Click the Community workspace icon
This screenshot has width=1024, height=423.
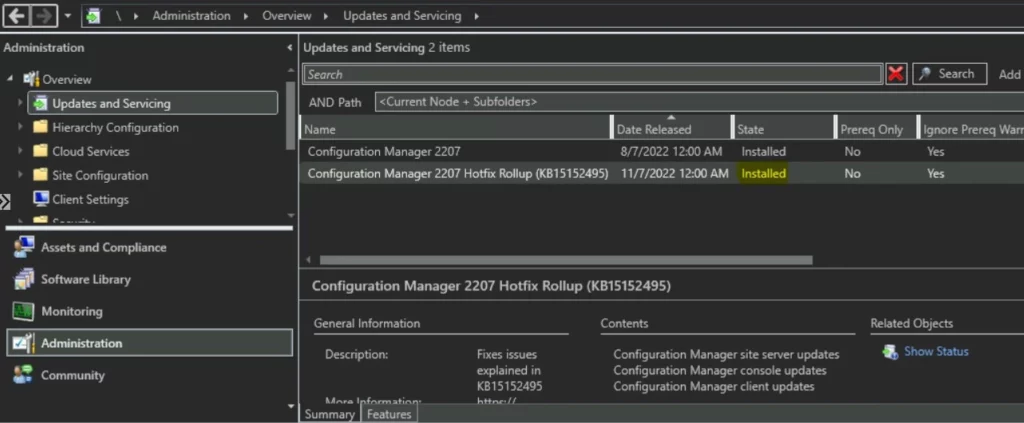click(x=24, y=375)
